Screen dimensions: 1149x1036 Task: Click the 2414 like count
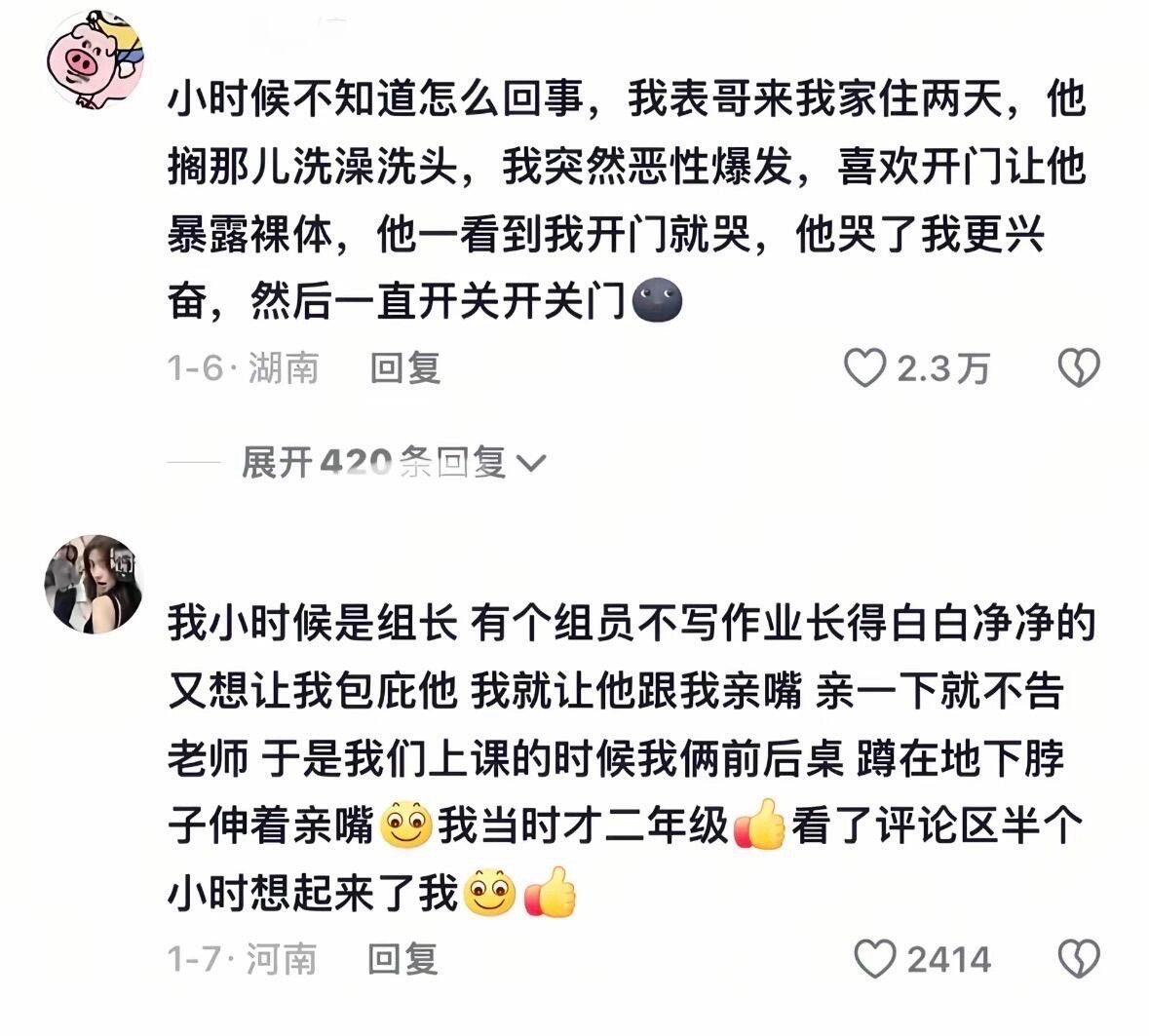coord(949,960)
